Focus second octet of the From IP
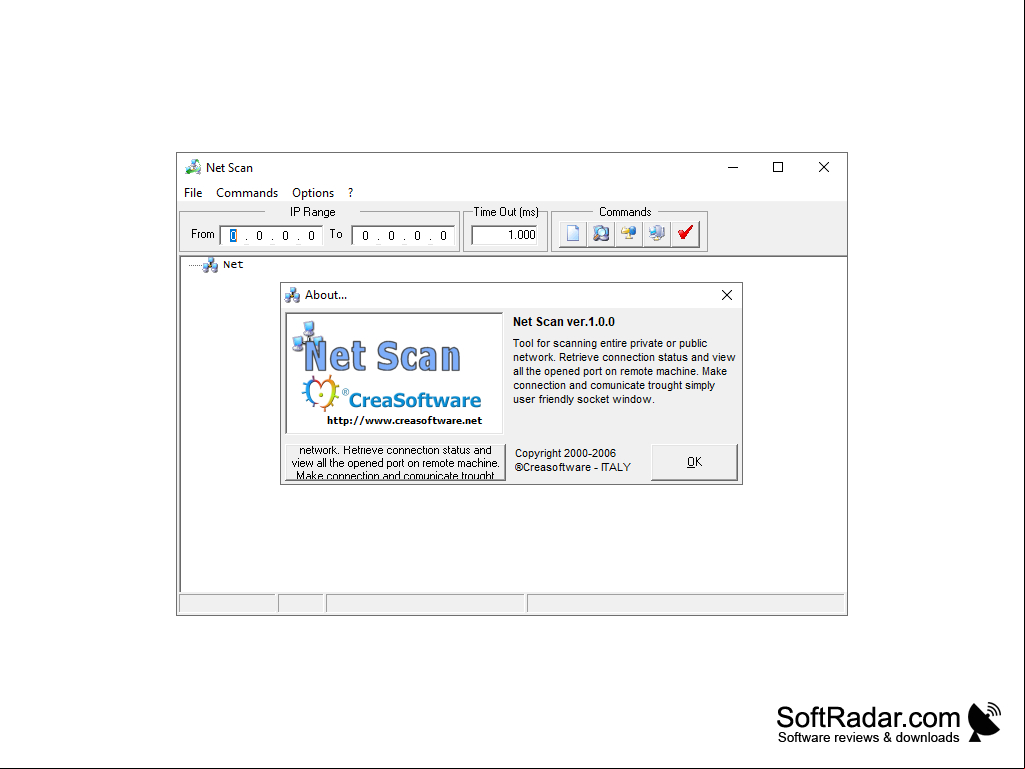Screen dimensions: 1025x769 coord(260,235)
